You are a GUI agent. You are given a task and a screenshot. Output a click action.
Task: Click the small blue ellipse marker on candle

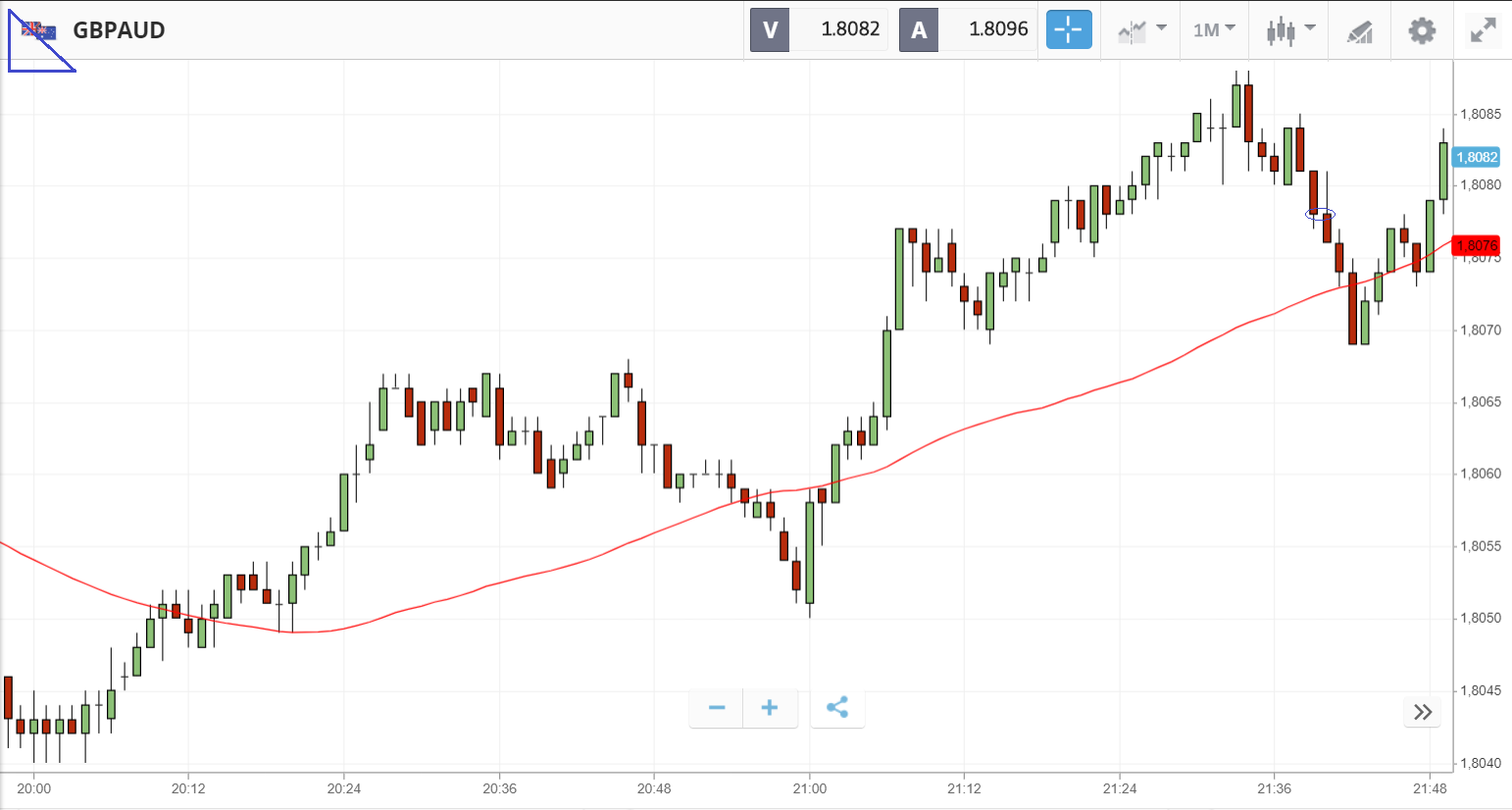1320,214
